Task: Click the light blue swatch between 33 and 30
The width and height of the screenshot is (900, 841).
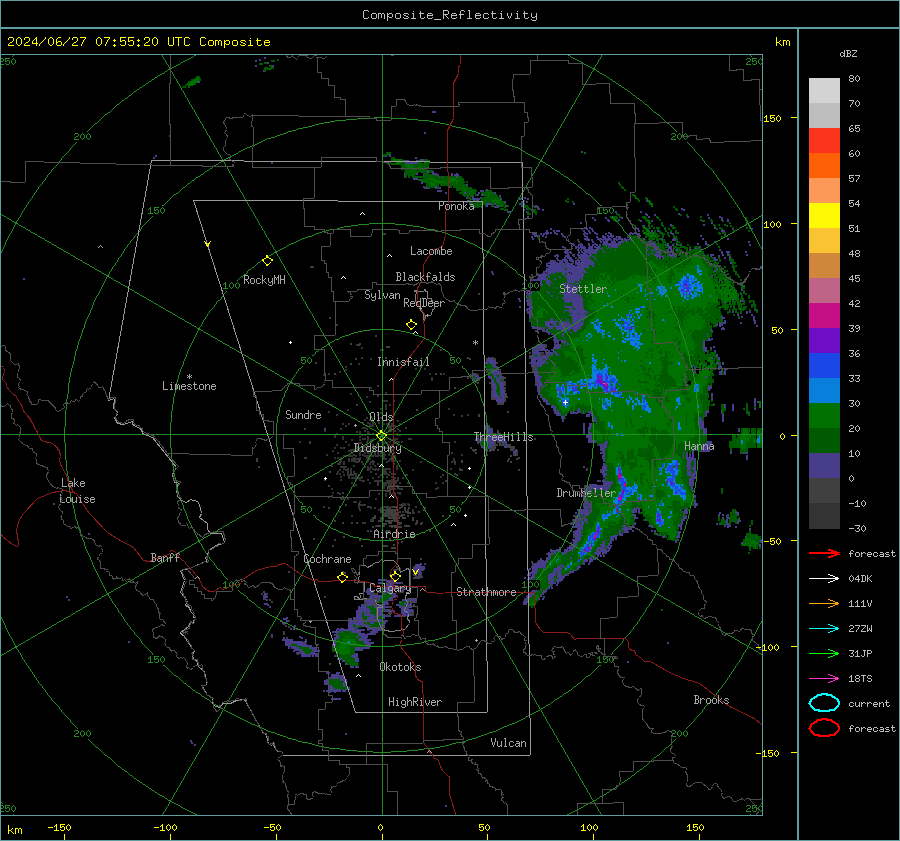Action: click(x=824, y=391)
